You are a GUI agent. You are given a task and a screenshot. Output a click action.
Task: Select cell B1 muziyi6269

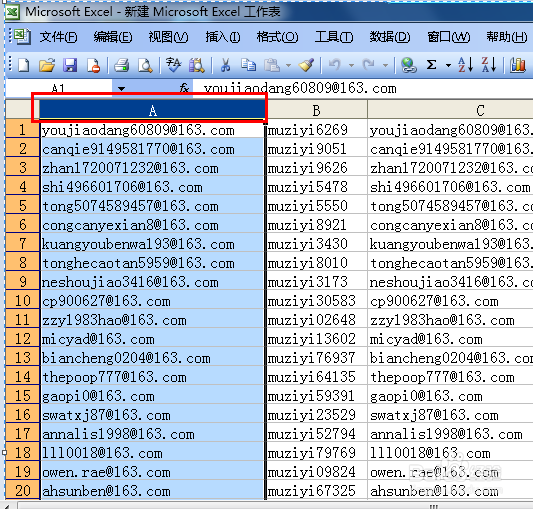point(316,130)
